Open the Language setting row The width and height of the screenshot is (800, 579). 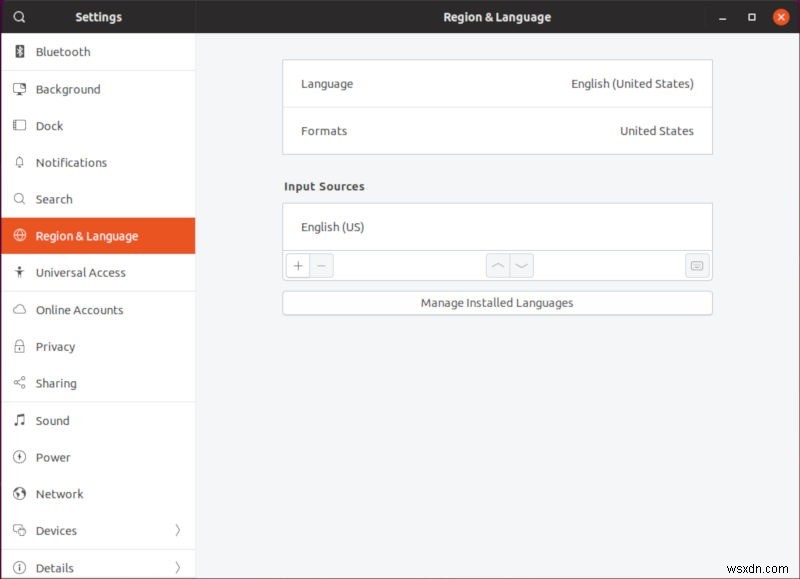click(497, 84)
